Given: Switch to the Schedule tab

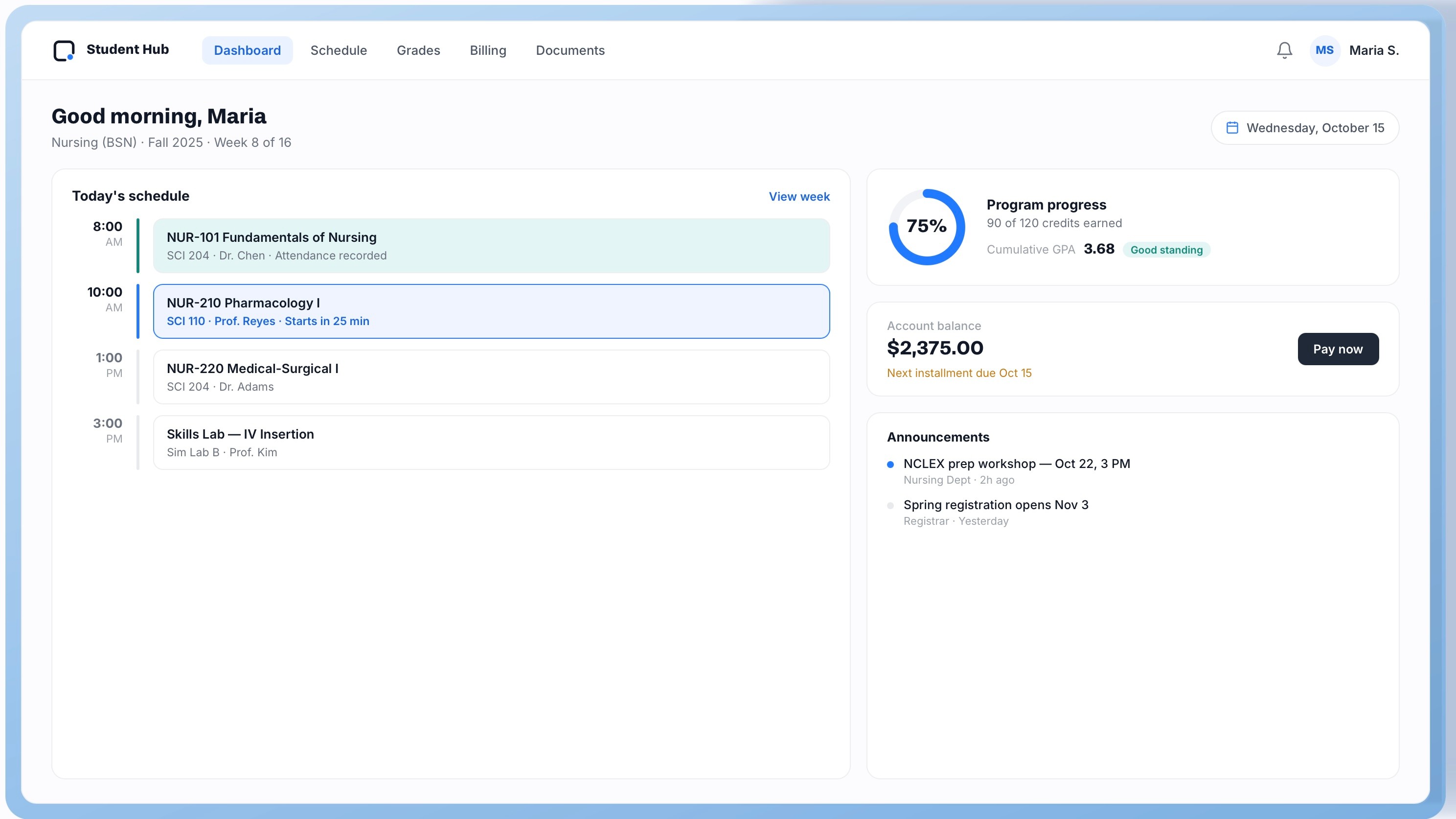Looking at the screenshot, I should (x=339, y=50).
